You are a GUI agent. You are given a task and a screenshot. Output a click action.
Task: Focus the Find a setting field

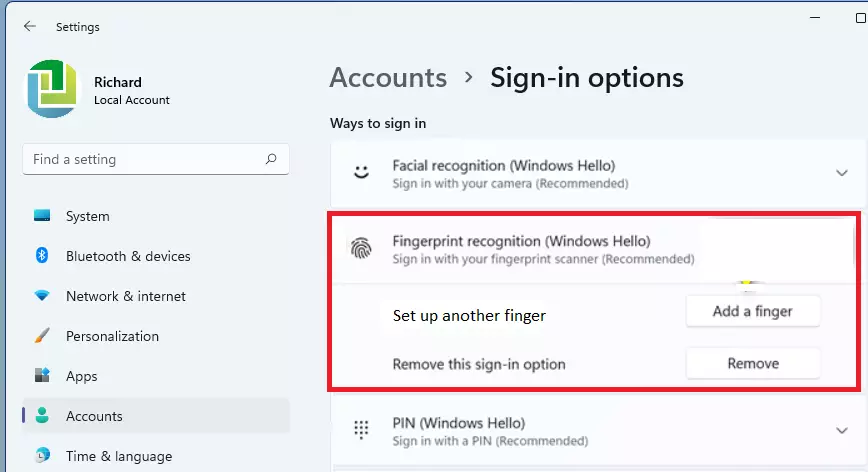click(156, 159)
